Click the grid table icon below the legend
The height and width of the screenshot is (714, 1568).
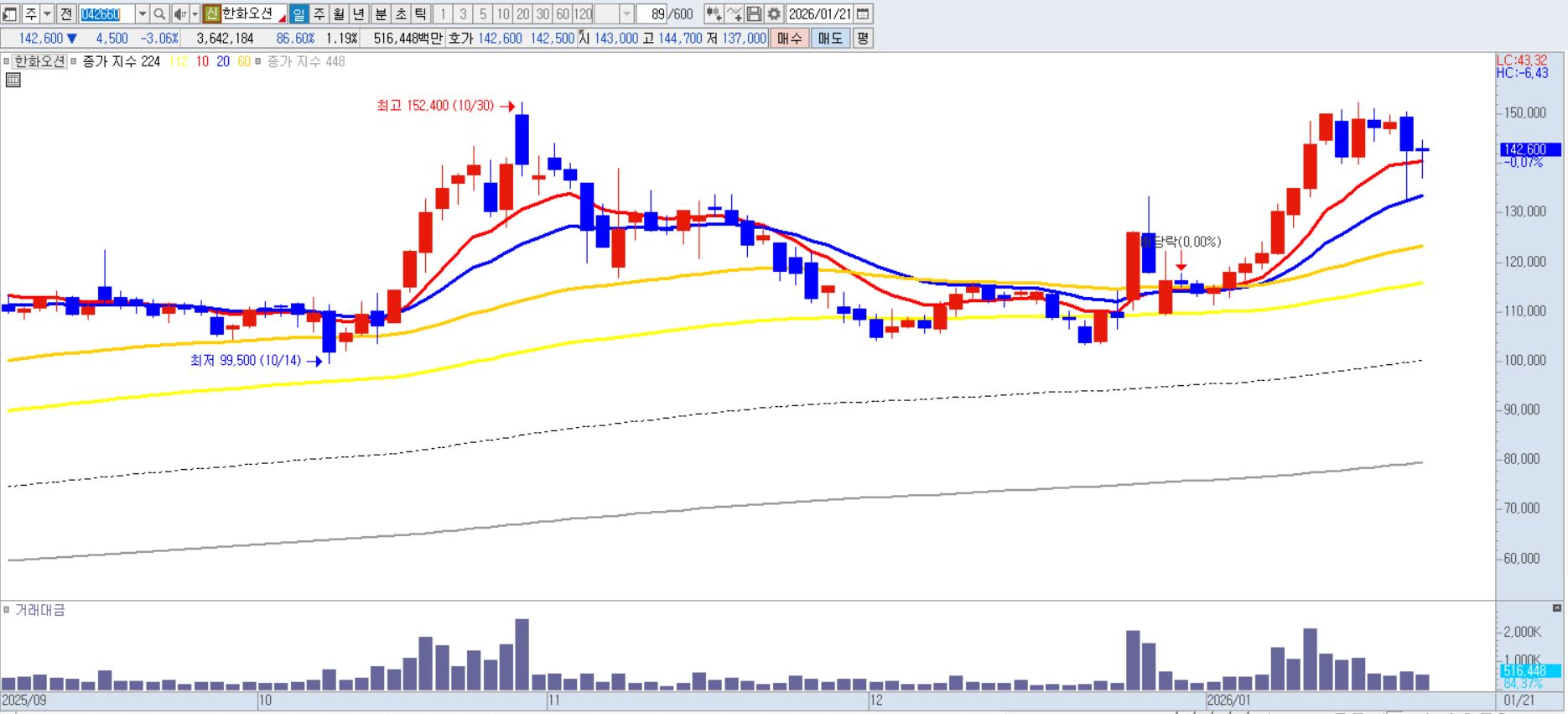[13, 81]
